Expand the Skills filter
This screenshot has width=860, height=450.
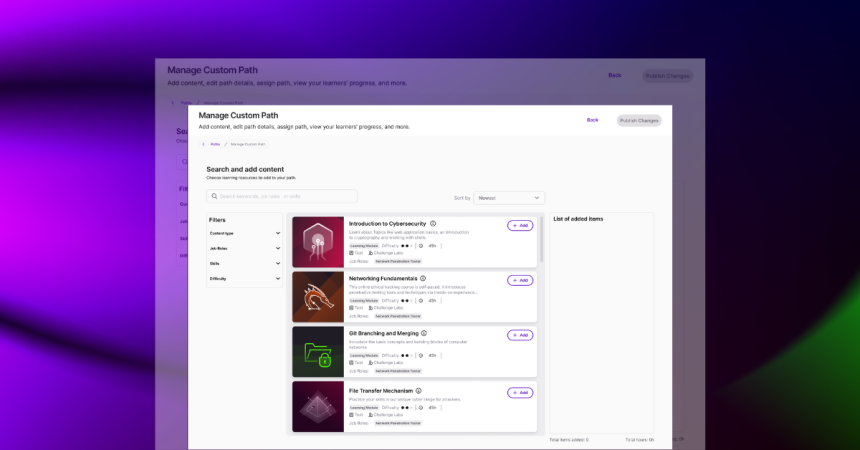[277, 263]
